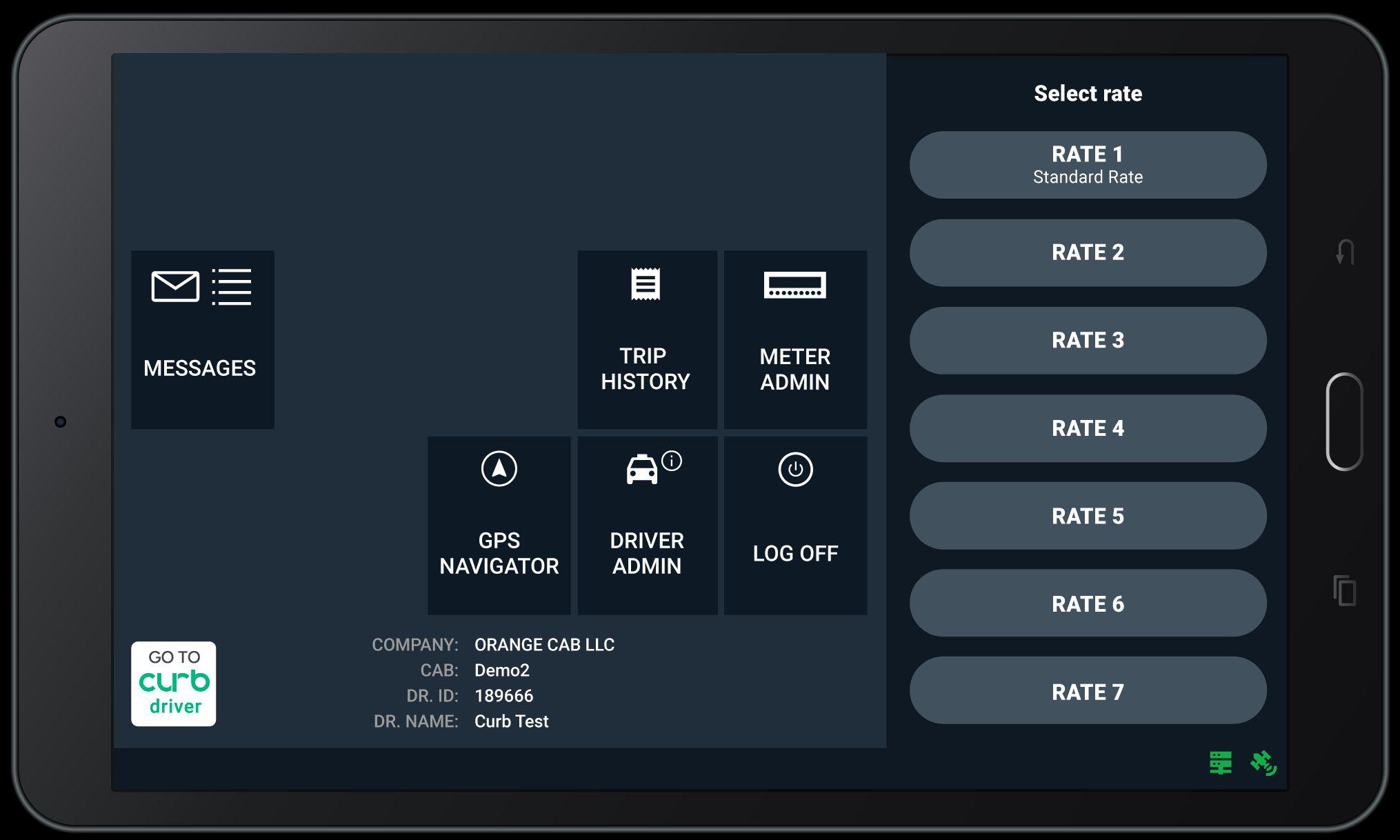The image size is (1400, 840).
Task: Open Trip History receipt tile
Action: (646, 339)
